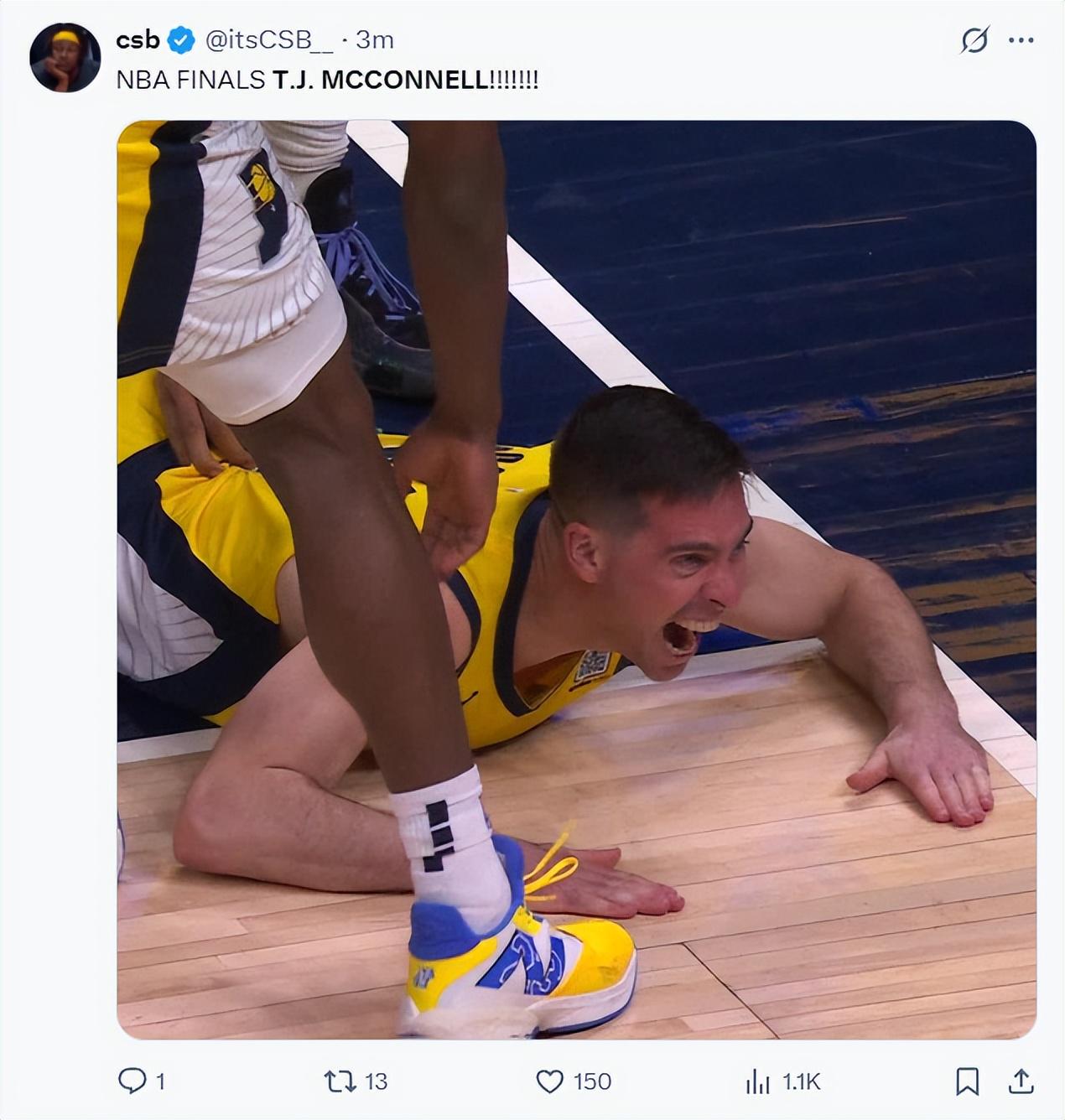Screen dimensions: 1065x1120
Task: Open the share upload-arrow menu
Action: coord(1021,1081)
